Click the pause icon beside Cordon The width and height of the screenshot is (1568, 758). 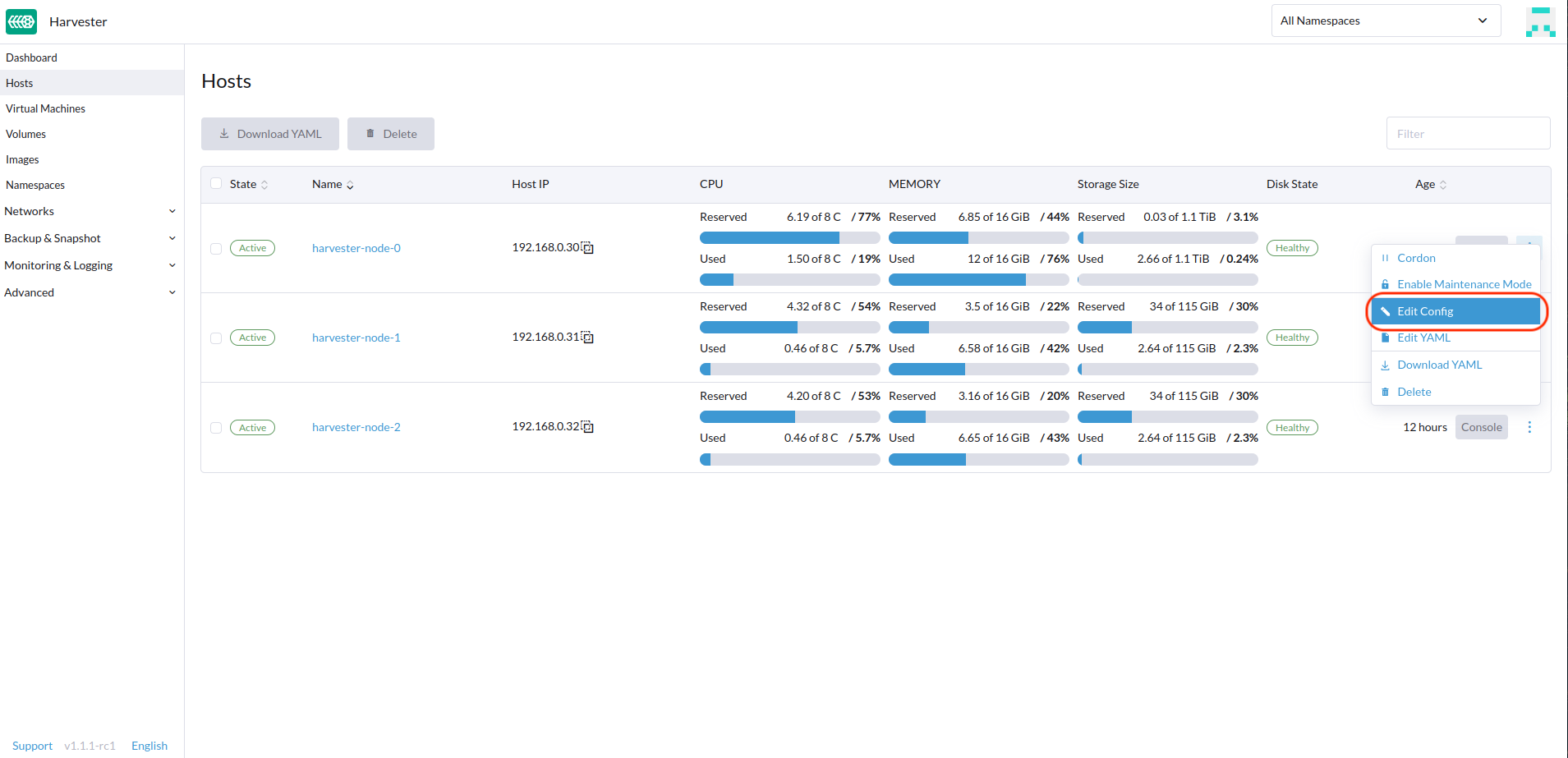1385,257
